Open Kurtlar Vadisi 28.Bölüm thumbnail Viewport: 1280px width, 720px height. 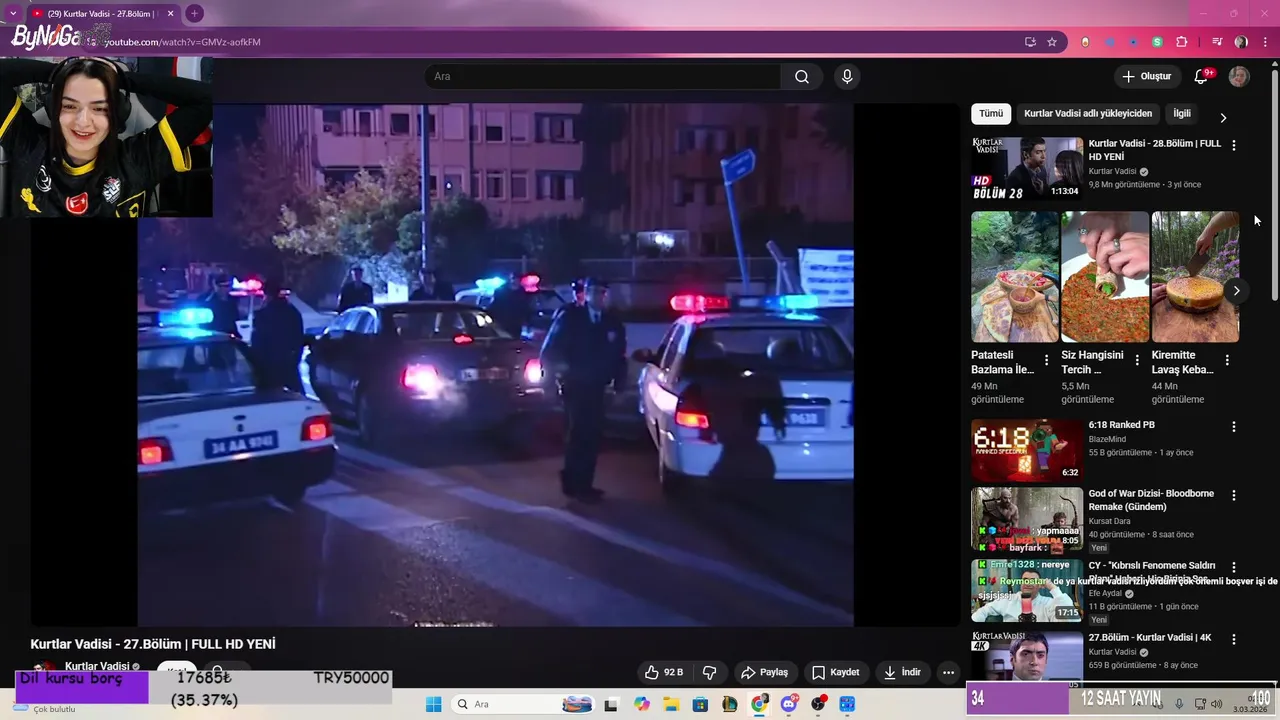(1027, 169)
